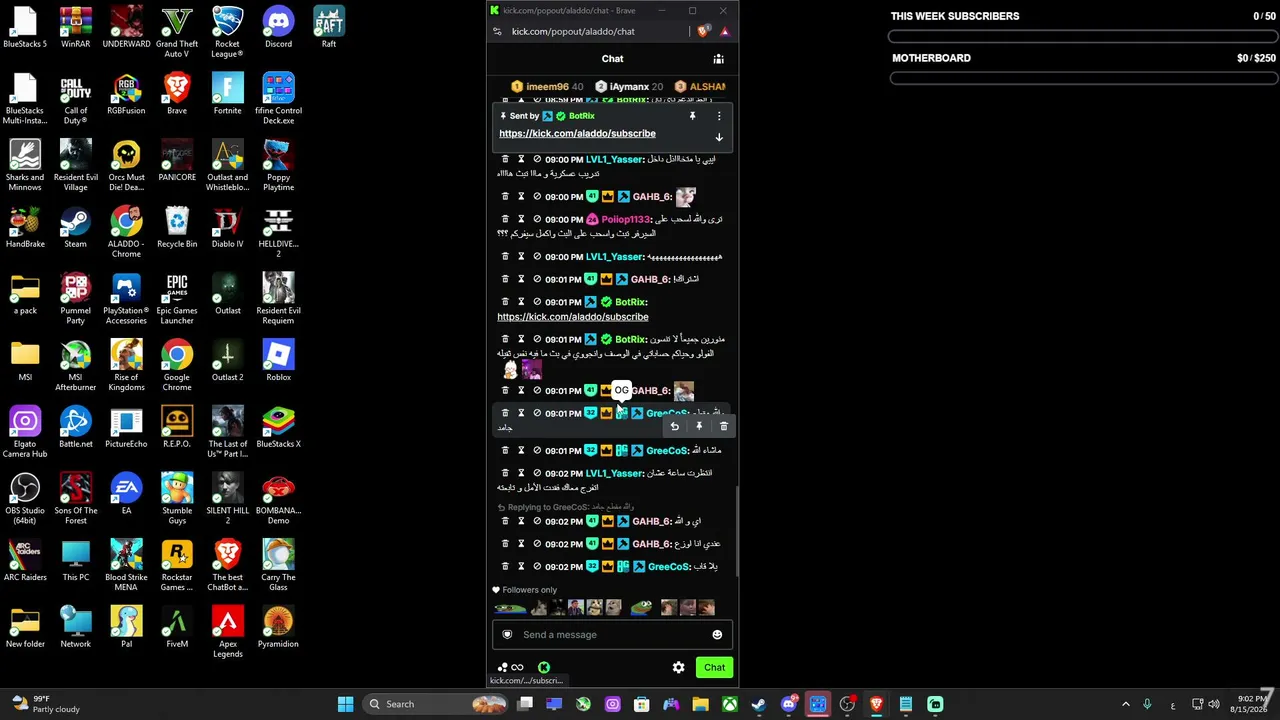The height and width of the screenshot is (720, 1280).
Task: View site information icon in address bar
Action: coord(497,31)
